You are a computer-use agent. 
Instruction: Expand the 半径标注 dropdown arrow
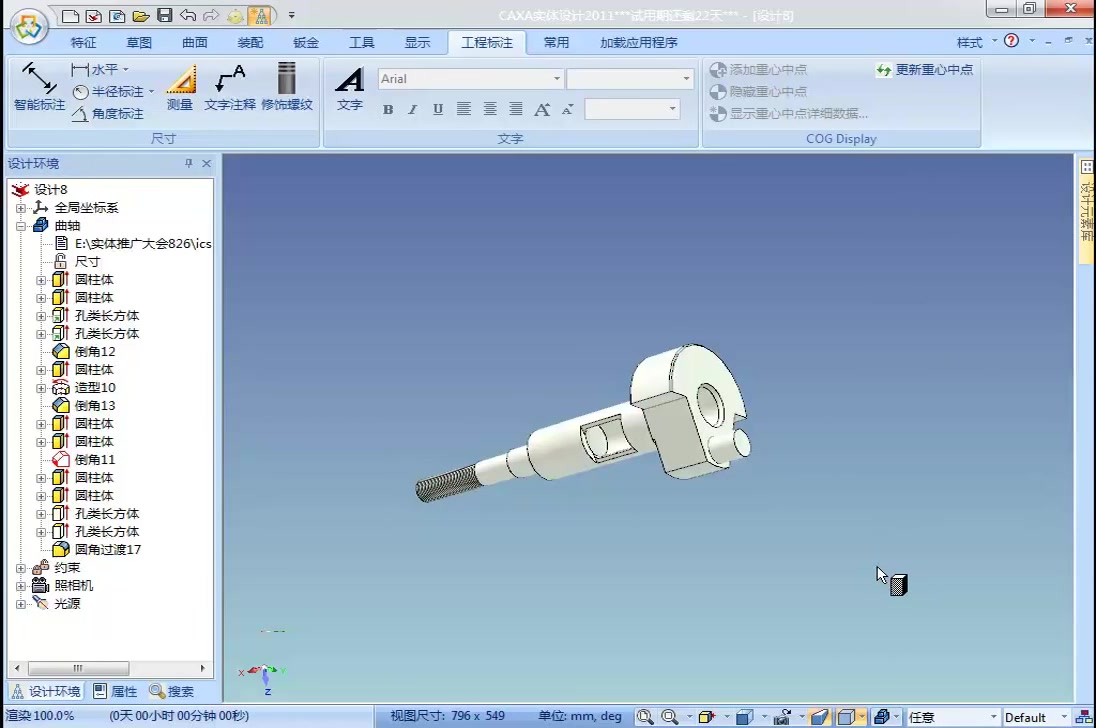(151, 92)
